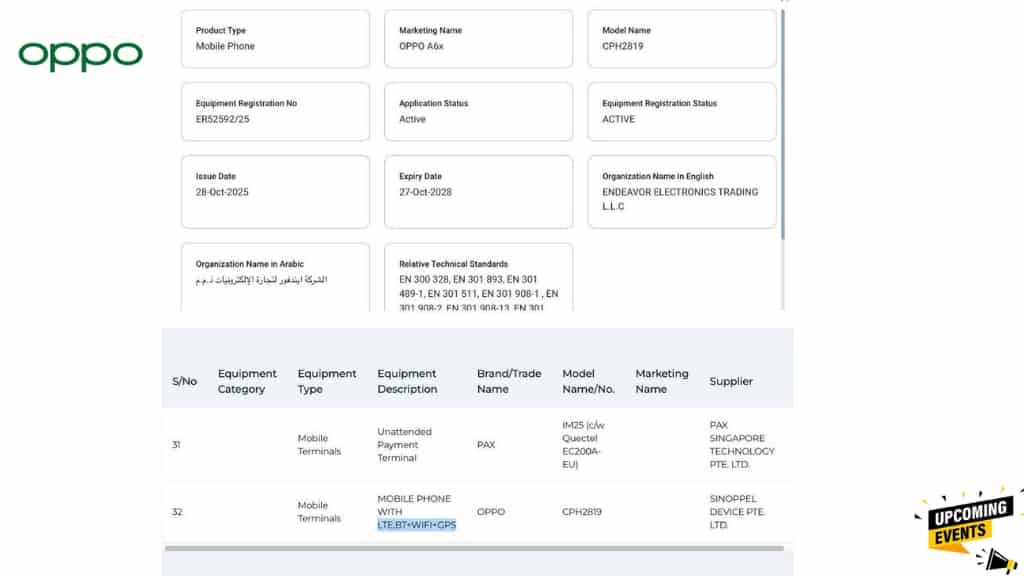Click the OPPO logo
The height and width of the screenshot is (576, 1024).
coord(80,56)
